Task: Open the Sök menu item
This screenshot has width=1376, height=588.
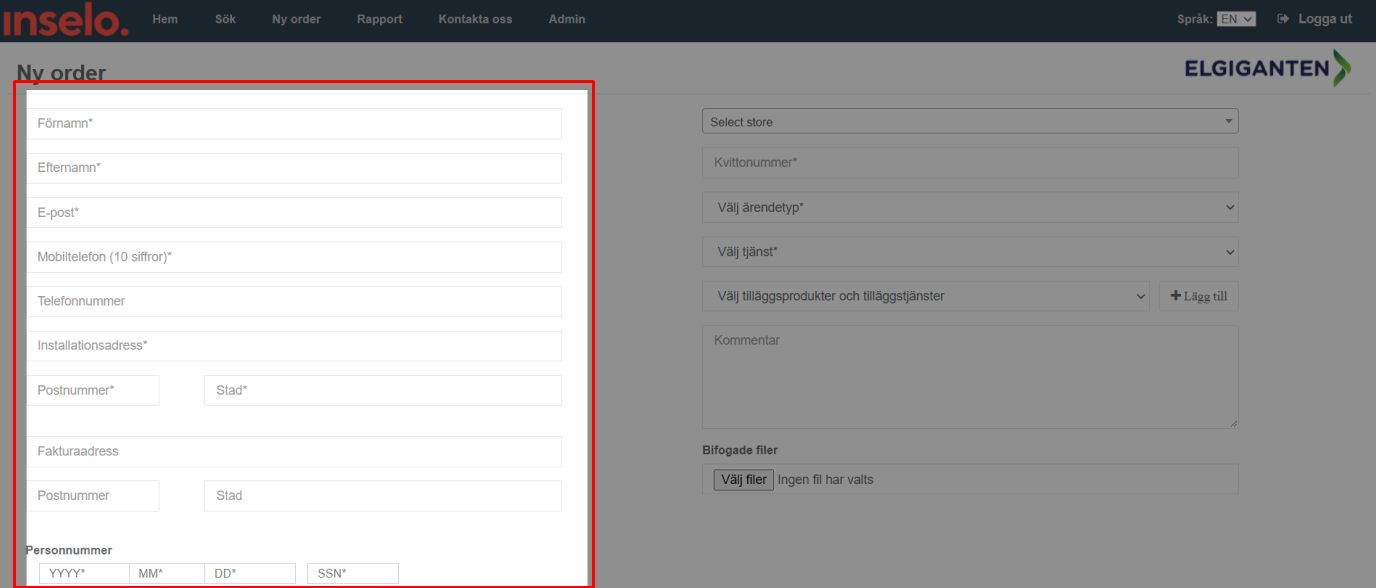Action: (225, 19)
